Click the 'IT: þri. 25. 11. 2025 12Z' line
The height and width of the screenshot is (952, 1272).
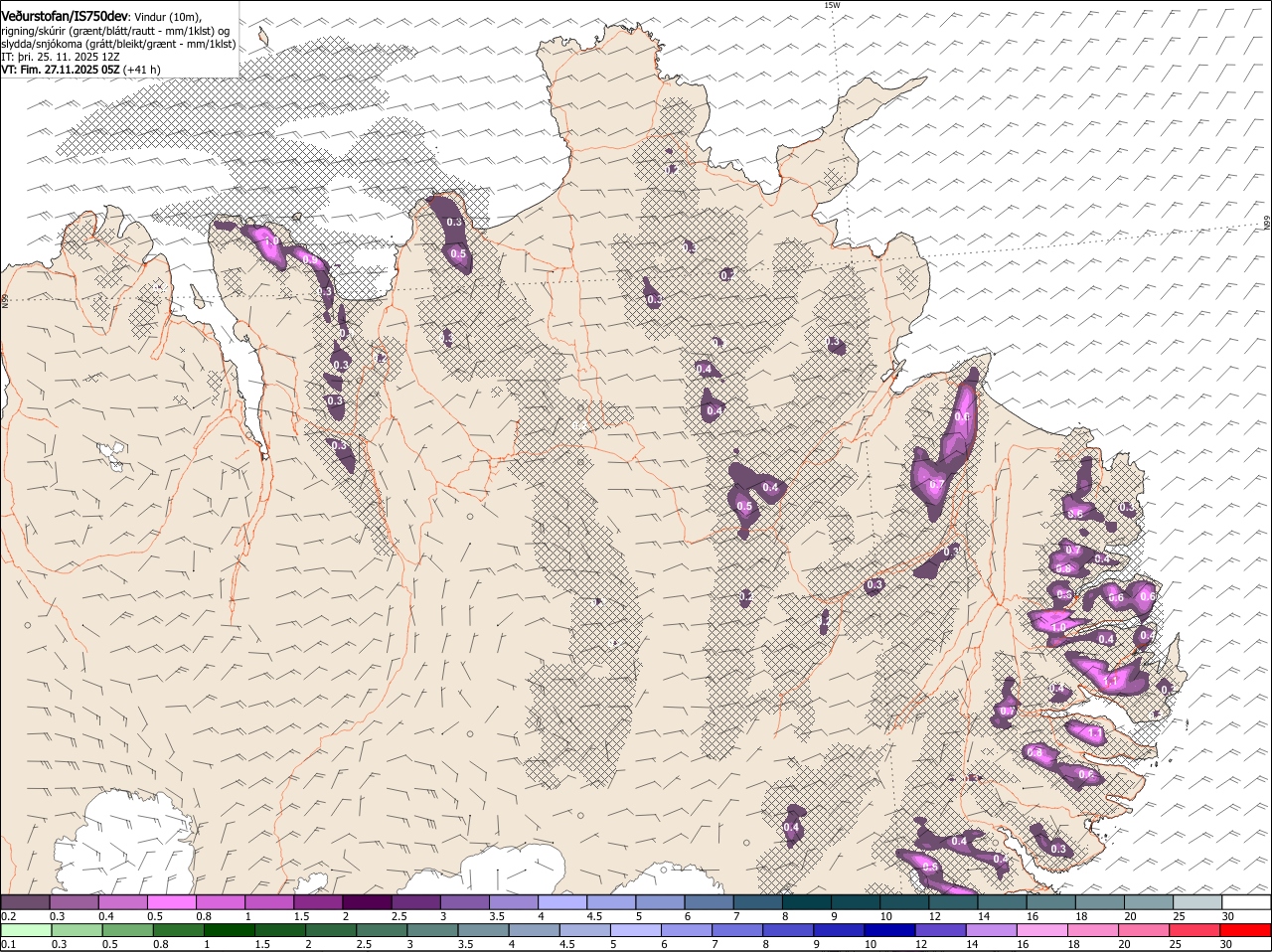tap(61, 57)
